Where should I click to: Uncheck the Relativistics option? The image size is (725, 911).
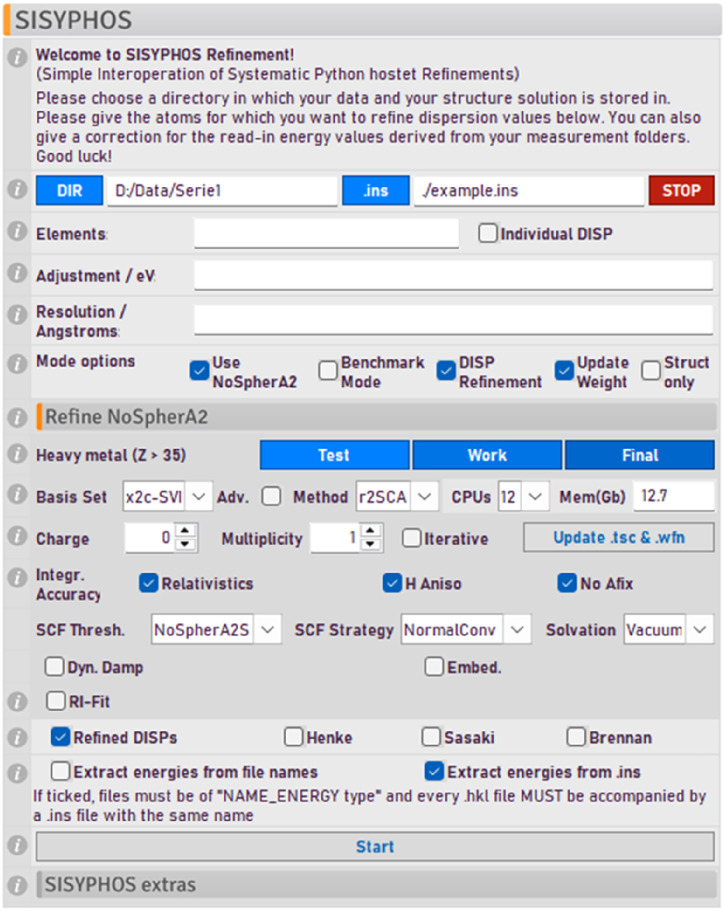point(149,583)
